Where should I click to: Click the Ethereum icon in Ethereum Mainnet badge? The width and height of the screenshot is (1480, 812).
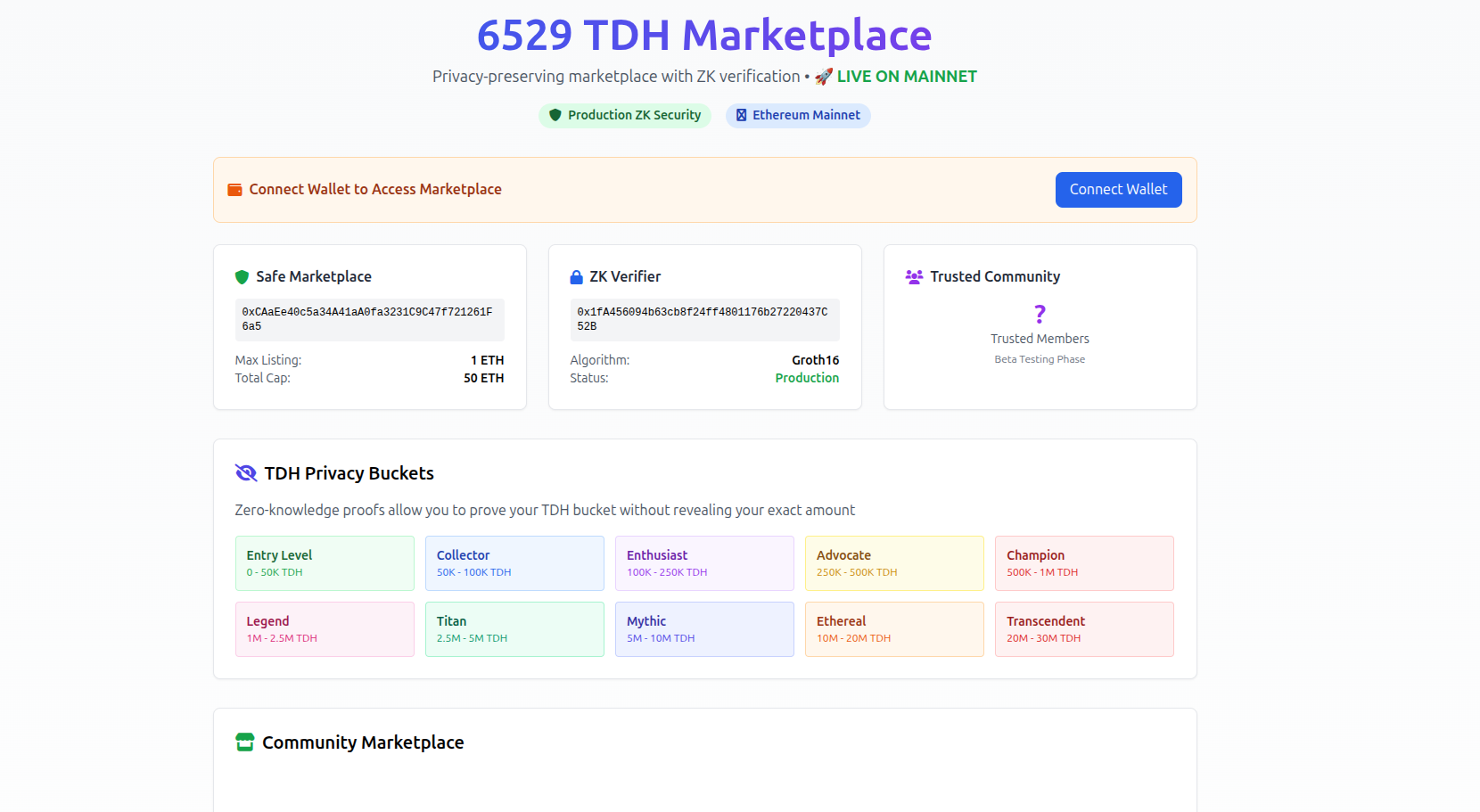point(741,115)
